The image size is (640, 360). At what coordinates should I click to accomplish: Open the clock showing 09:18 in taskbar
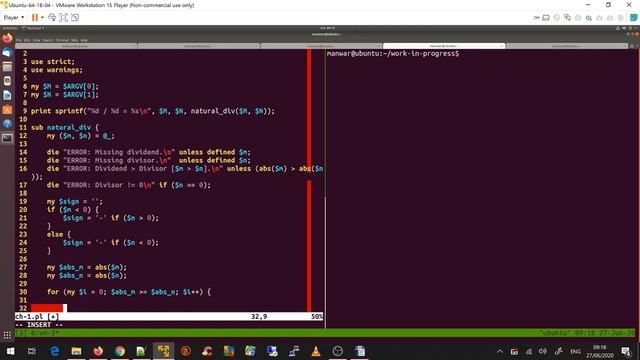coord(600,351)
